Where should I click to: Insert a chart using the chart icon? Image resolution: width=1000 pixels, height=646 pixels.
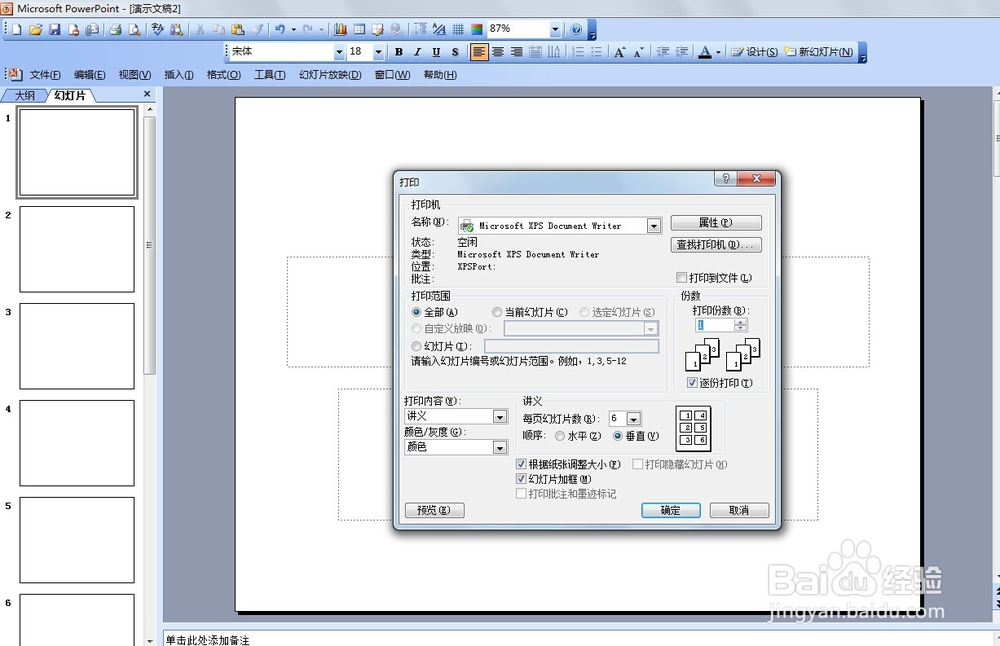341,29
